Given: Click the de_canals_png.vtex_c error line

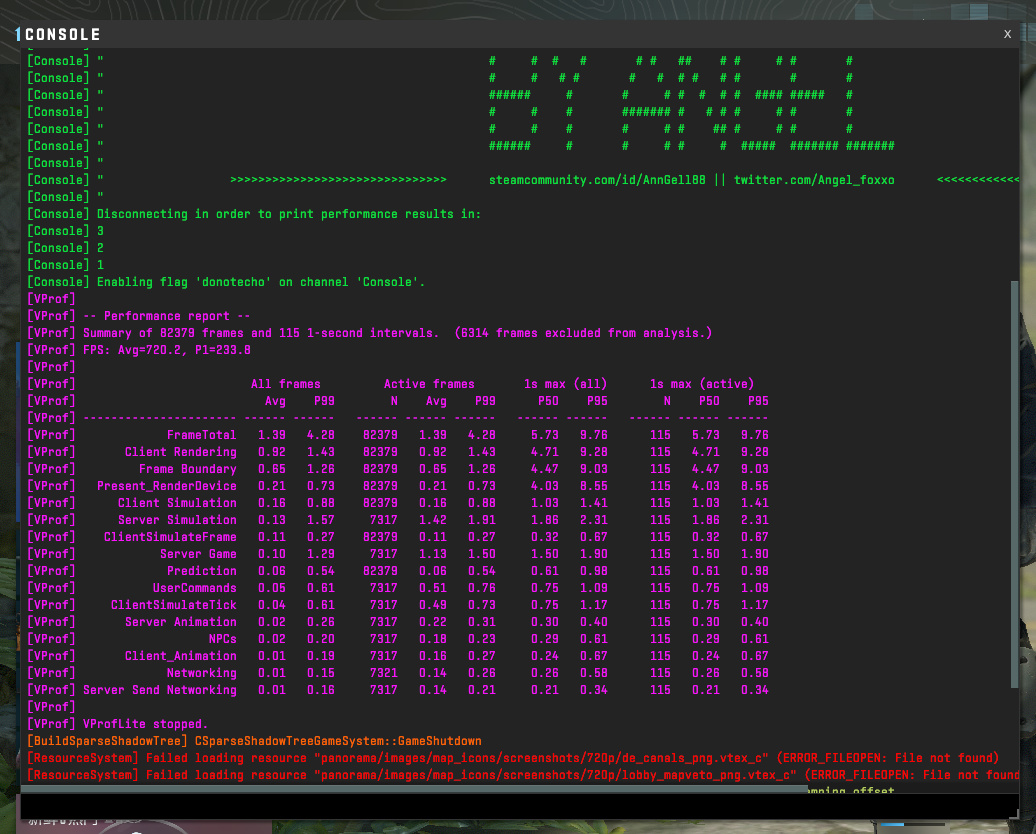Looking at the screenshot, I should pyautogui.click(x=513, y=758).
